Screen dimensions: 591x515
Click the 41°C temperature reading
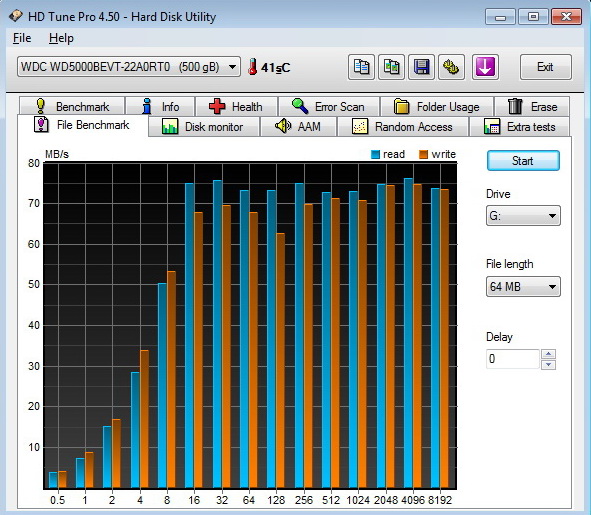point(275,67)
